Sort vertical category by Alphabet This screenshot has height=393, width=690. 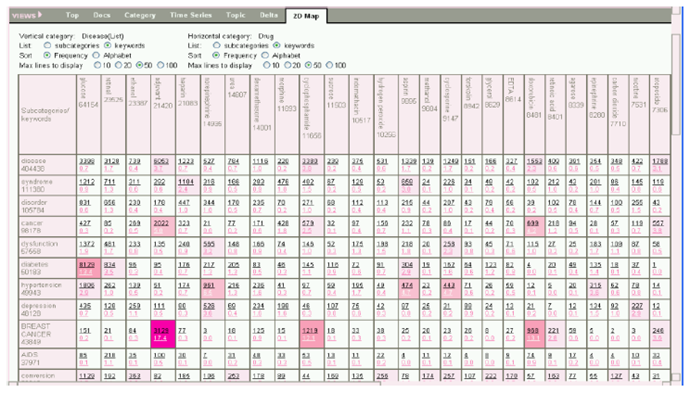pyautogui.click(x=96, y=55)
